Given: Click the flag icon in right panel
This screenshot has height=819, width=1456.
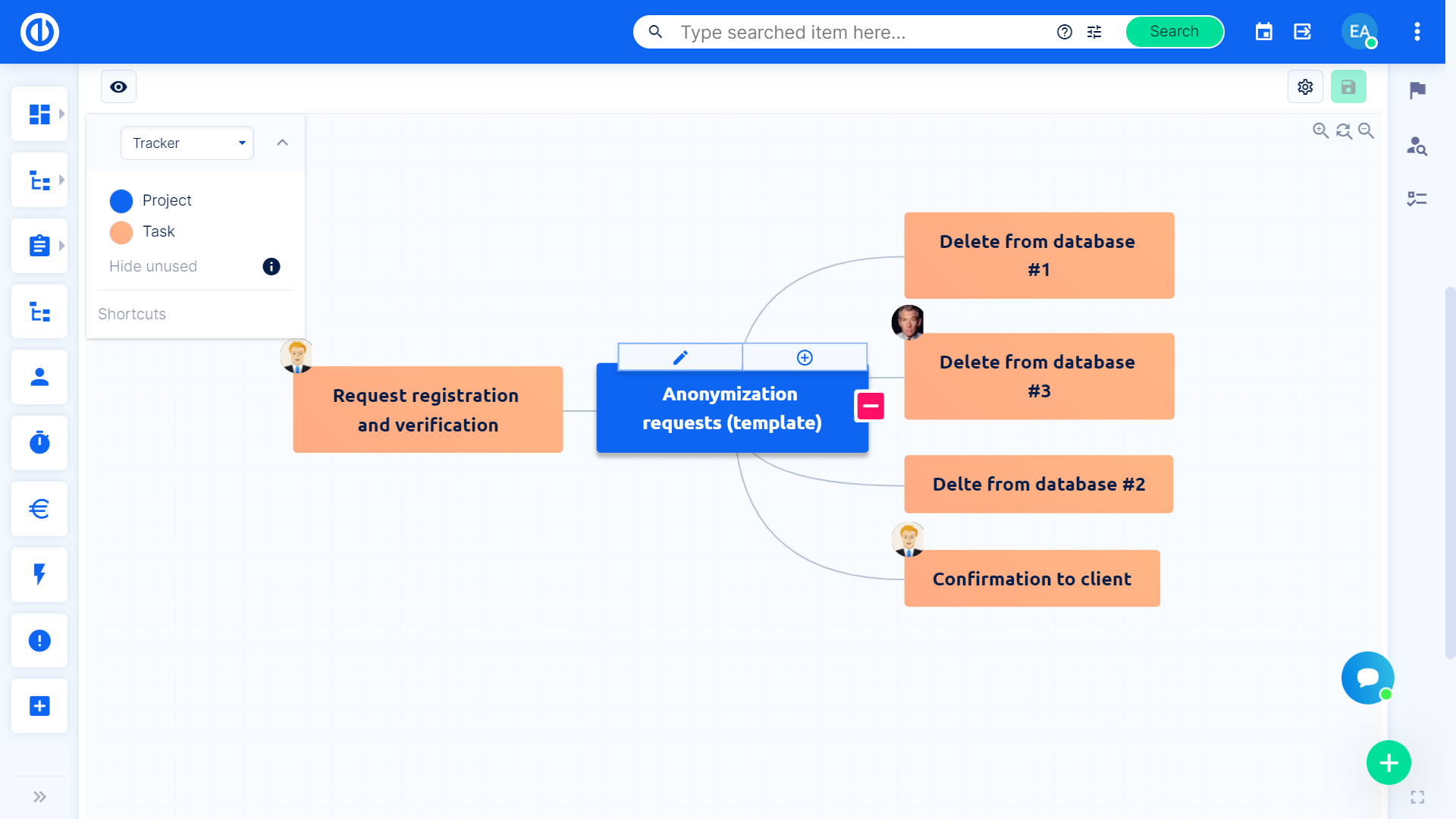Looking at the screenshot, I should tap(1417, 90).
